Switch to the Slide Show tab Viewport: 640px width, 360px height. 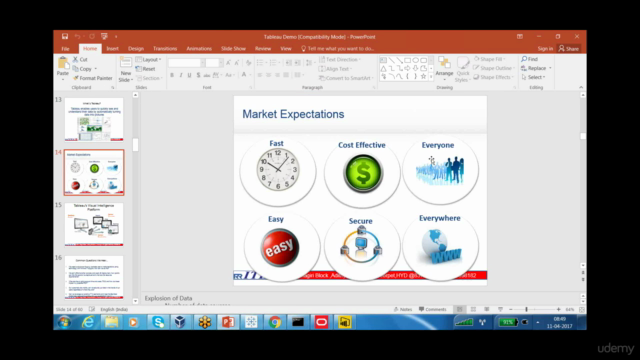(233, 49)
